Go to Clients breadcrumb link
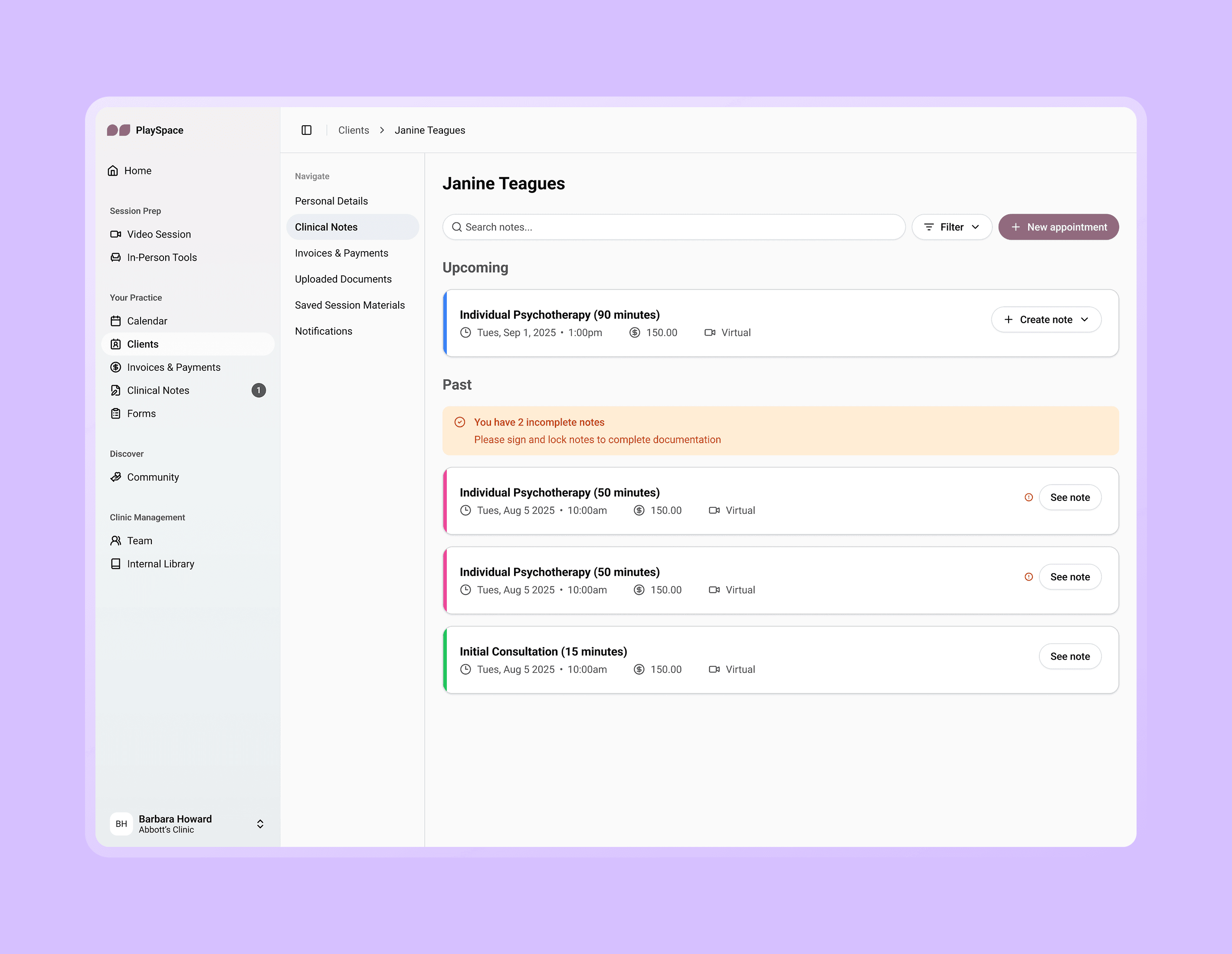Image resolution: width=1232 pixels, height=954 pixels. point(353,130)
